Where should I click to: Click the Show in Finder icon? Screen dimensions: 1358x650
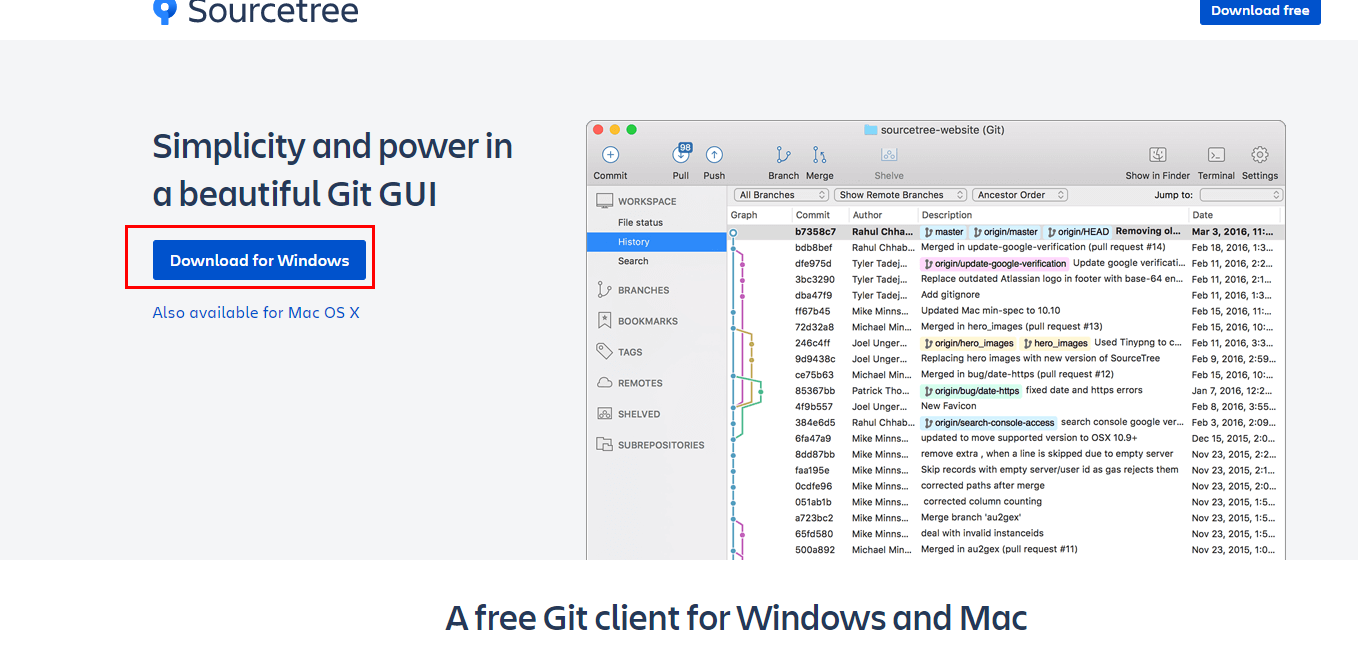click(x=1158, y=155)
